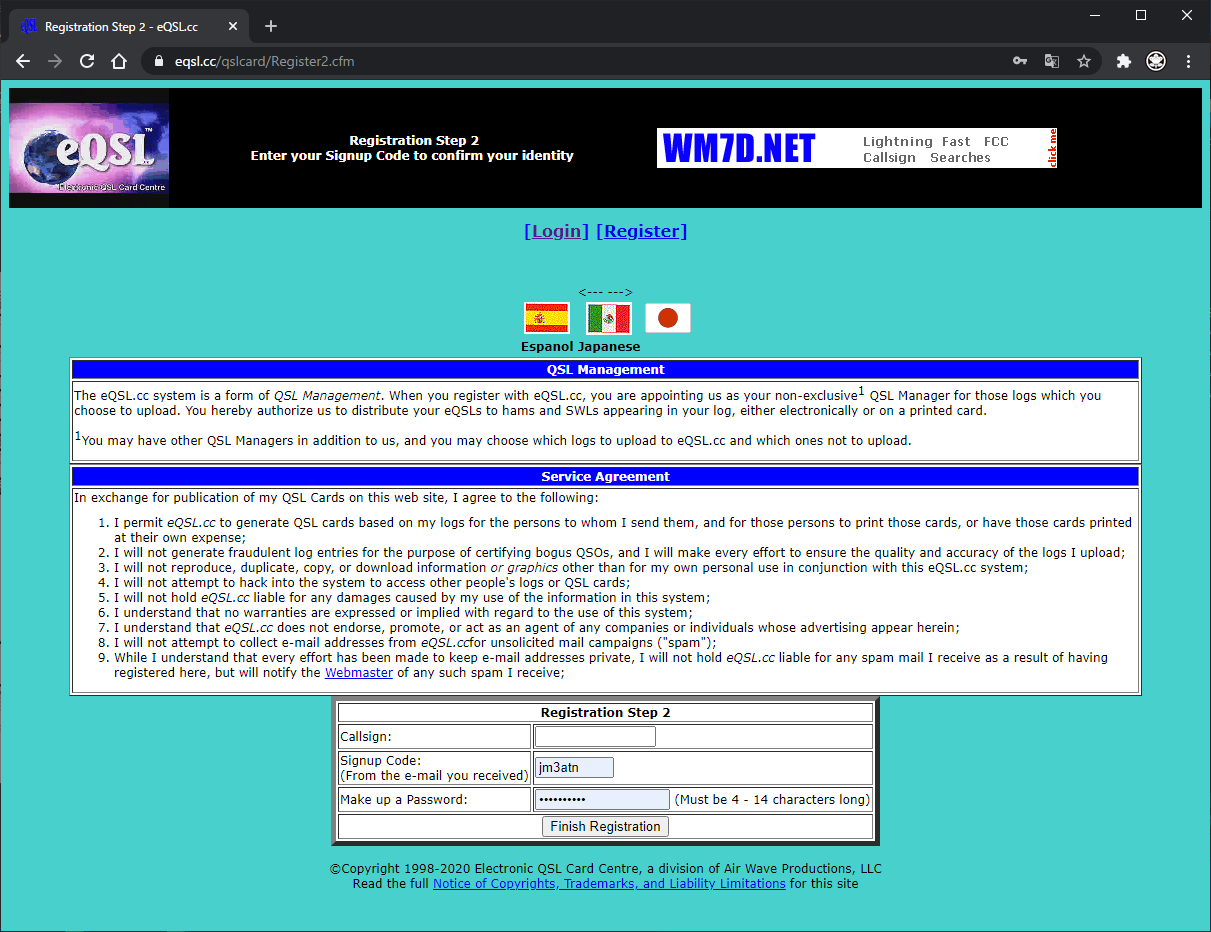1211x932 pixels.
Task: Bookmark the page with the star icon
Action: tap(1084, 61)
